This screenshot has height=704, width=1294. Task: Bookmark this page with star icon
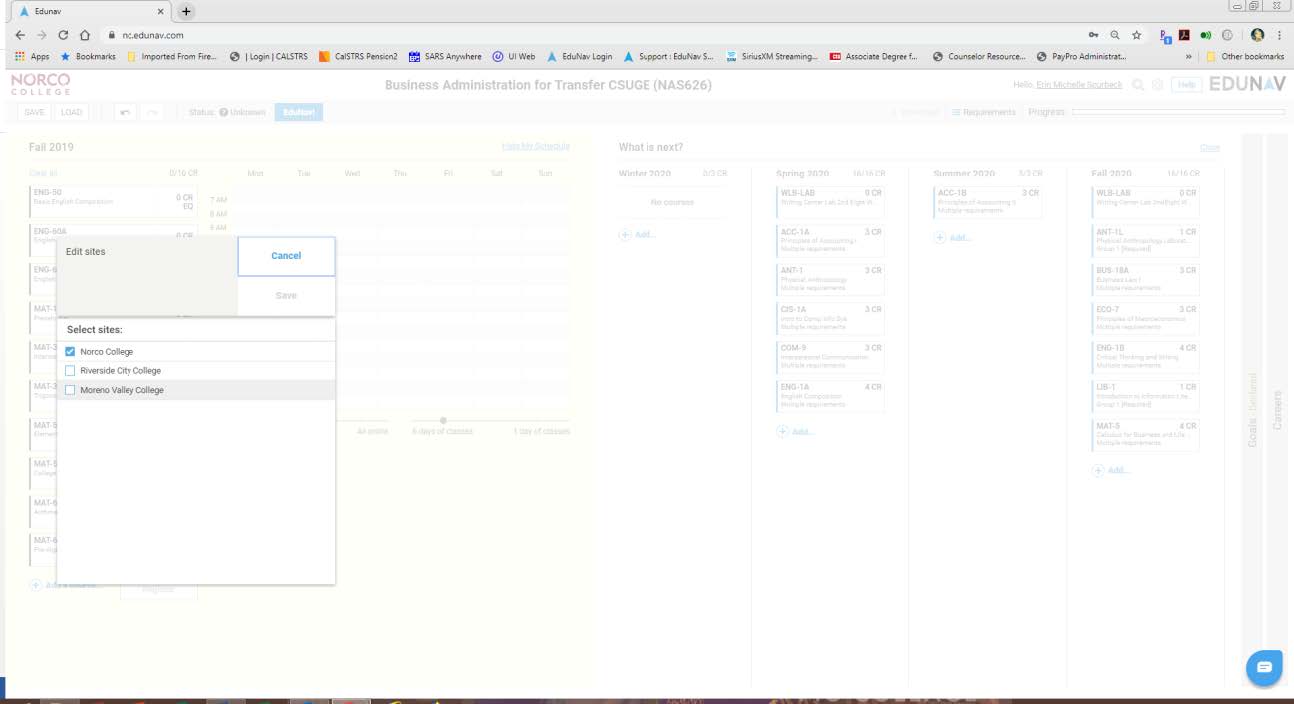(1137, 35)
